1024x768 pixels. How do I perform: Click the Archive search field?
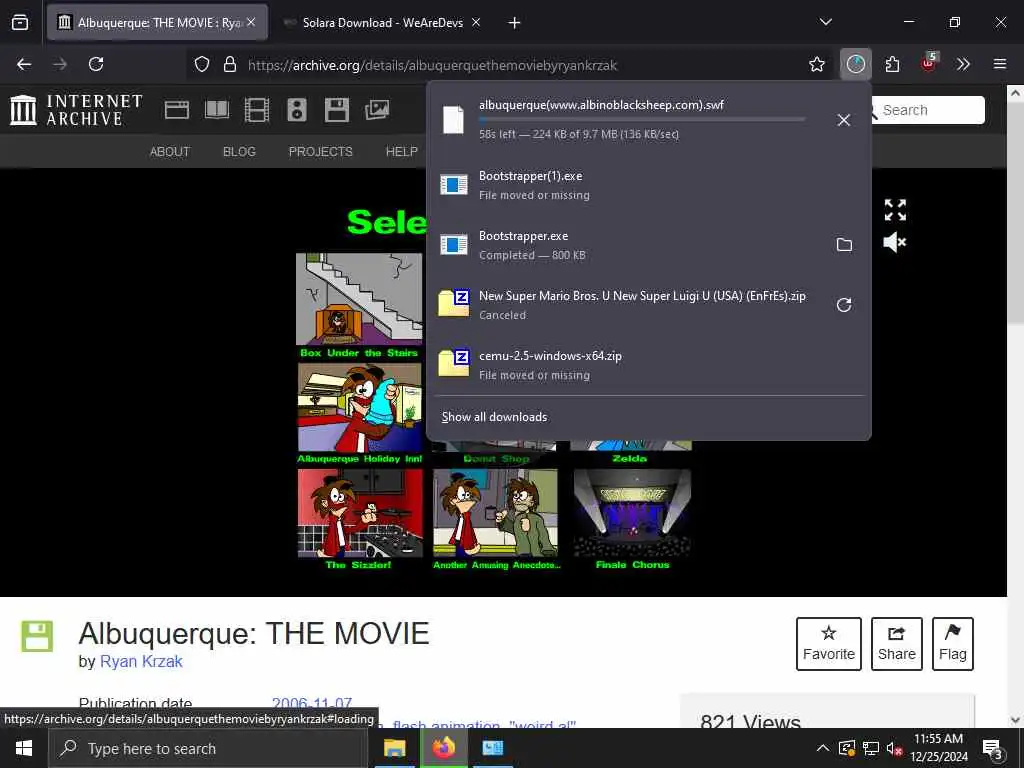tap(927, 110)
